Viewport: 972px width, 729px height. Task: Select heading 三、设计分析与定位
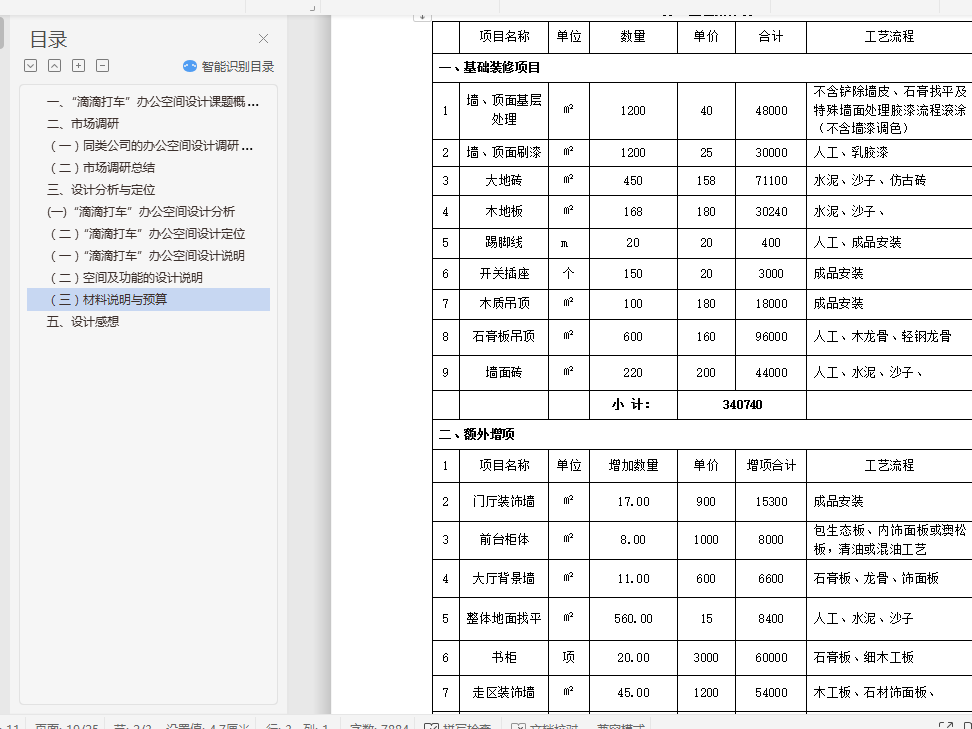pyautogui.click(x=101, y=190)
